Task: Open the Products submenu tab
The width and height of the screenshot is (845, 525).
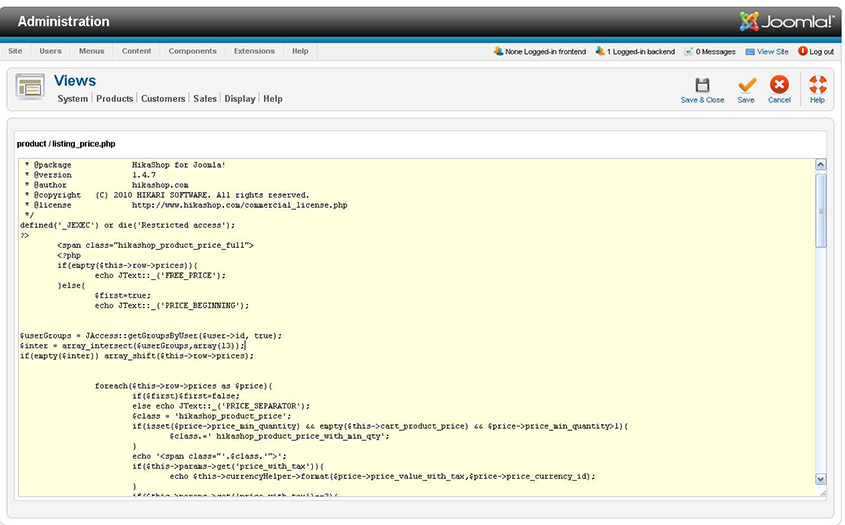Action: 115,99
